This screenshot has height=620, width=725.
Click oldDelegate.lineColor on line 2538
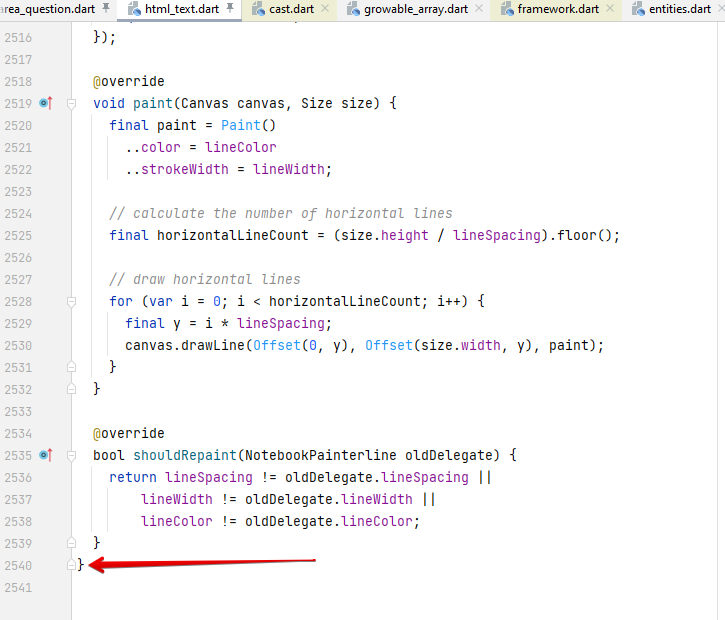(329, 522)
